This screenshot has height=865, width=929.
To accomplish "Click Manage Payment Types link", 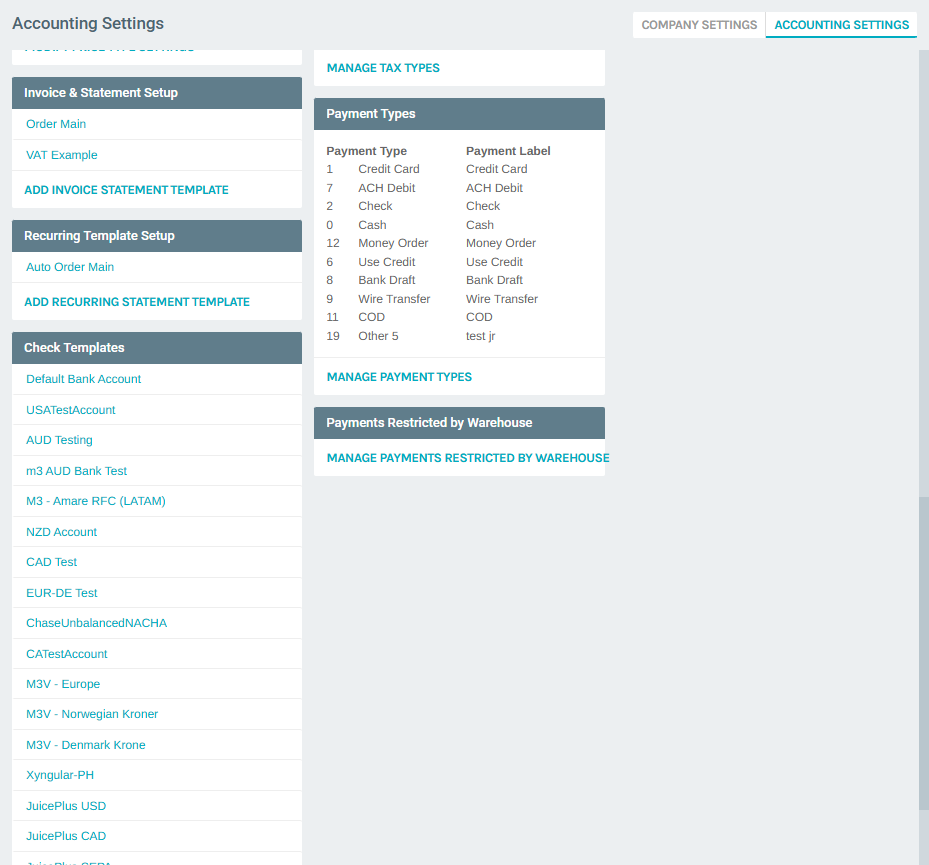I will (x=399, y=377).
